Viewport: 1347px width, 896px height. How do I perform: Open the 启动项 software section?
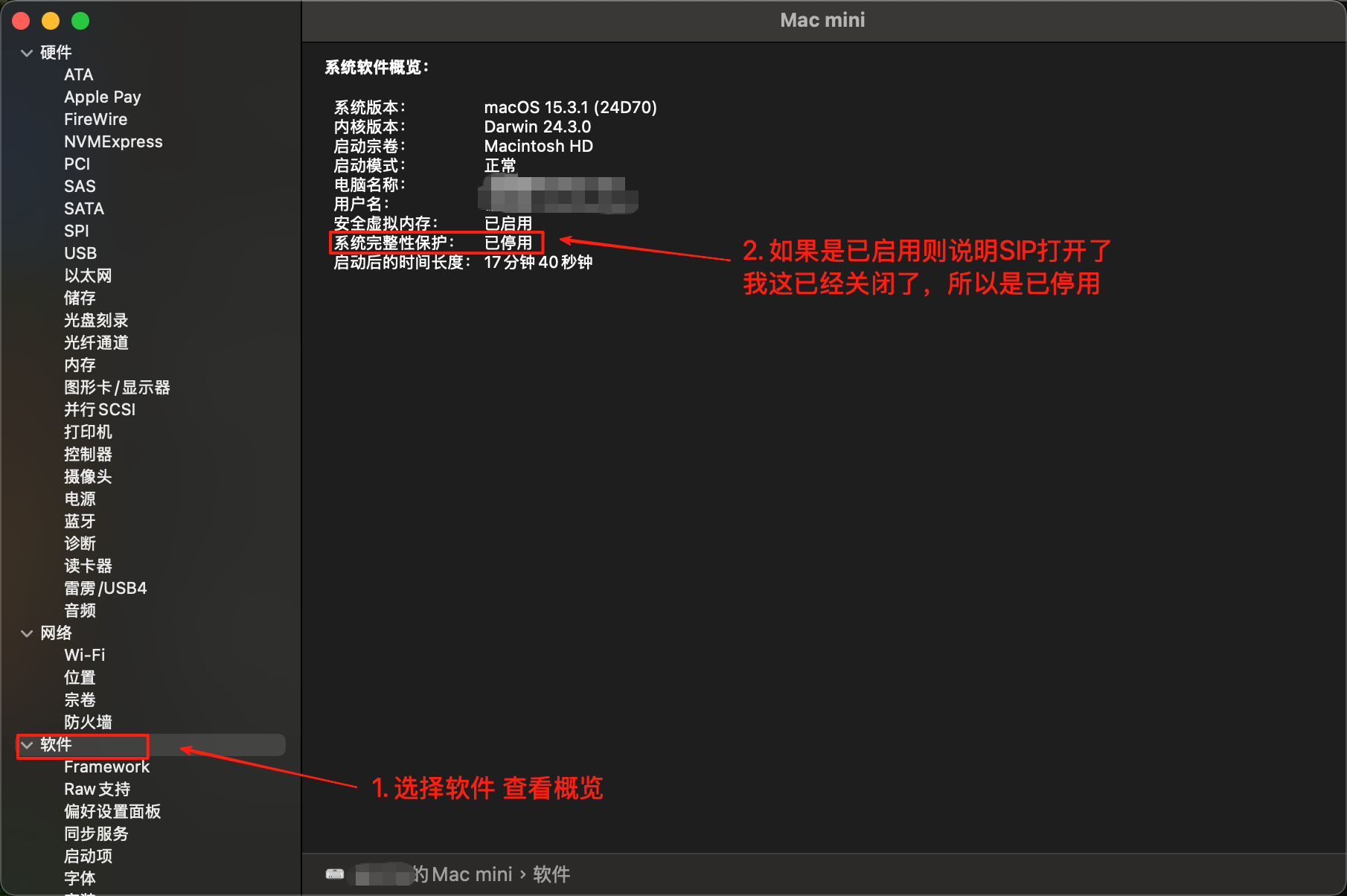(x=87, y=857)
